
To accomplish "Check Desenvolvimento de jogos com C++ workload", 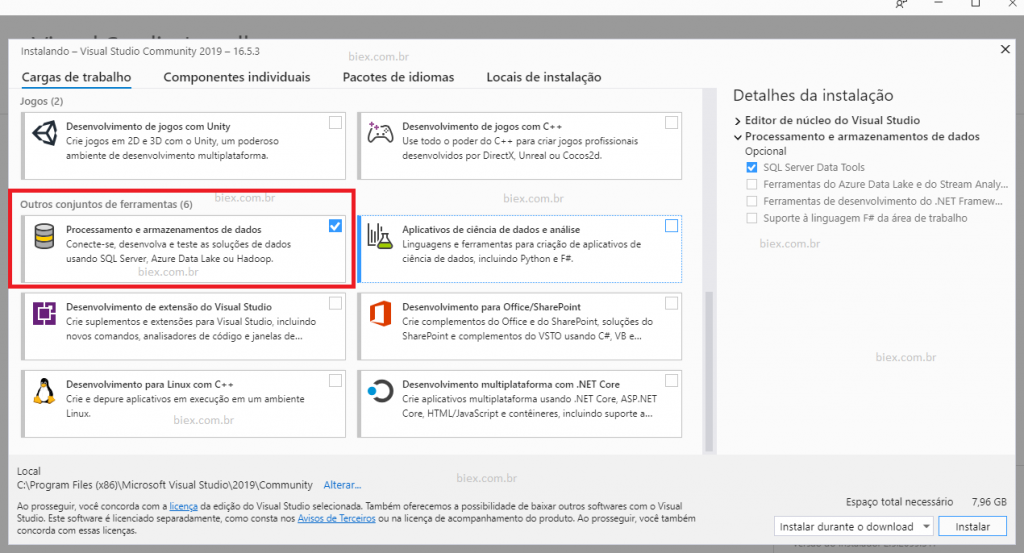I will [671, 123].
